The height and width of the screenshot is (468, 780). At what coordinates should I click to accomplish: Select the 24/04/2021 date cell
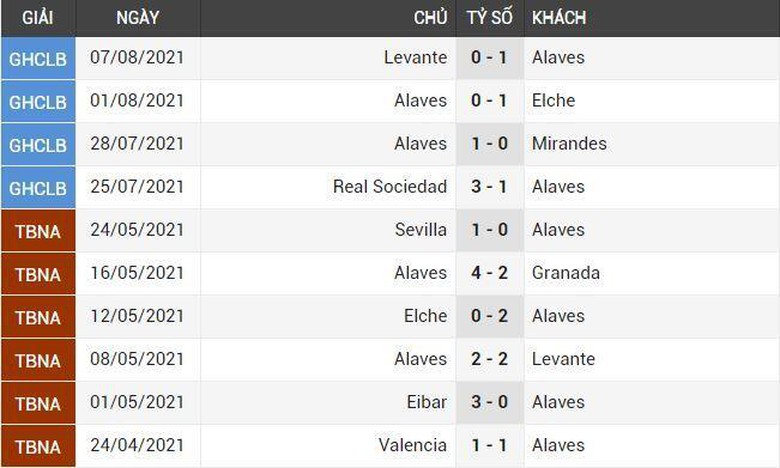(x=137, y=445)
